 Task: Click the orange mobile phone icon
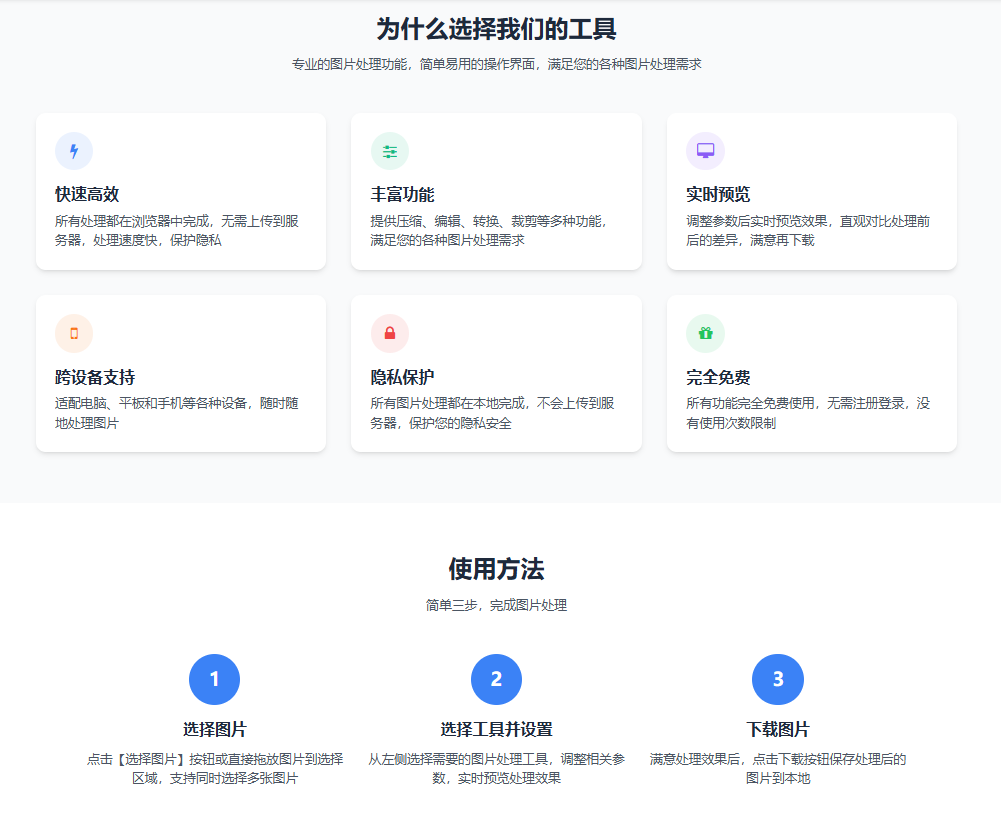click(74, 334)
